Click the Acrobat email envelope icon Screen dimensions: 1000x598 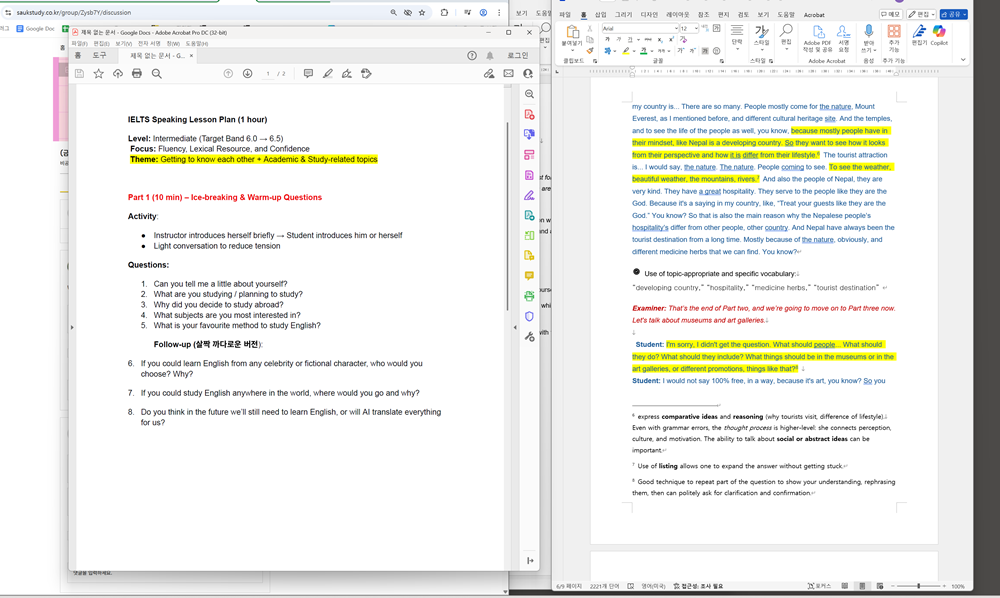[x=508, y=73]
